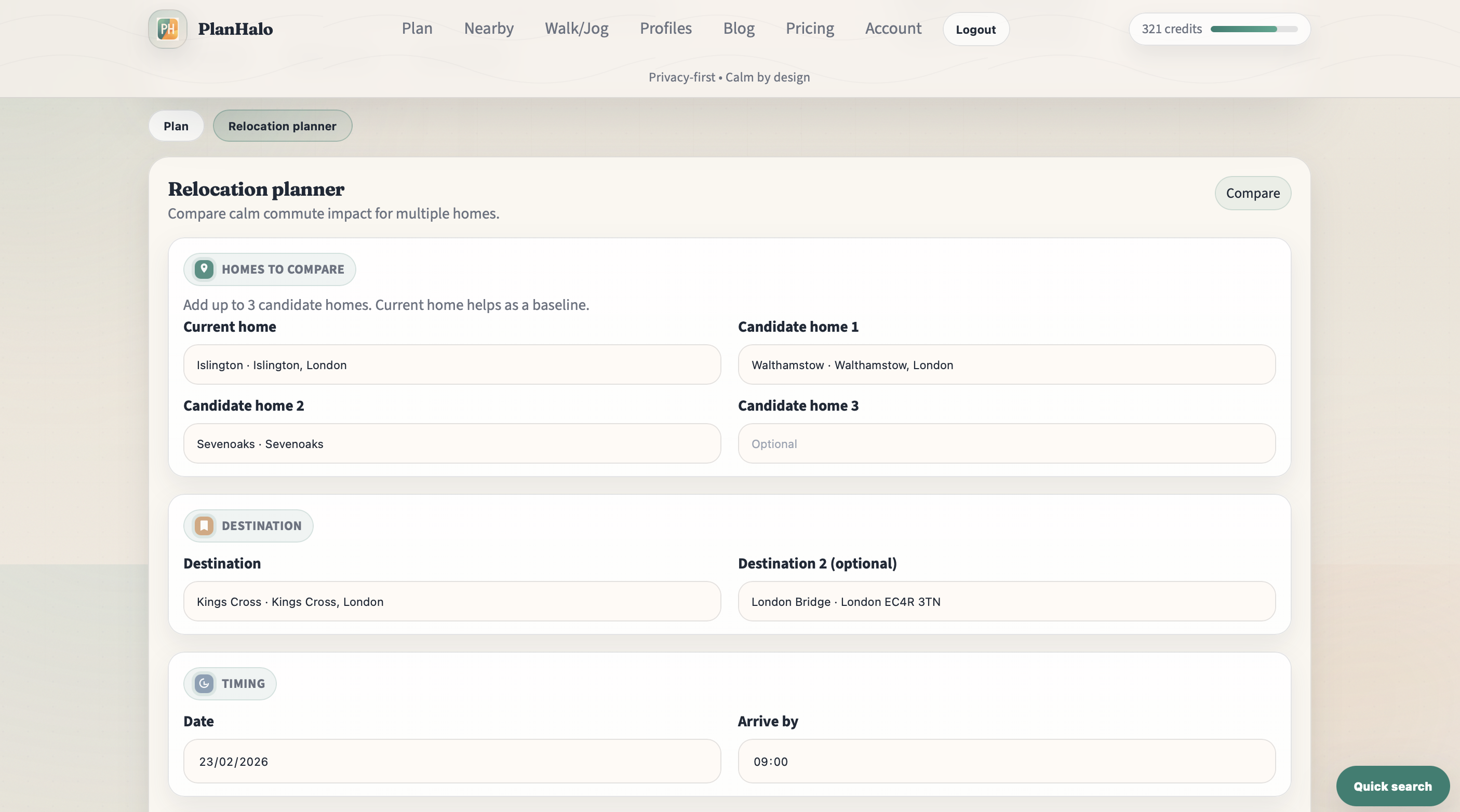Image resolution: width=1460 pixels, height=812 pixels.
Task: Click the Current home Islington field
Action: 452,364
